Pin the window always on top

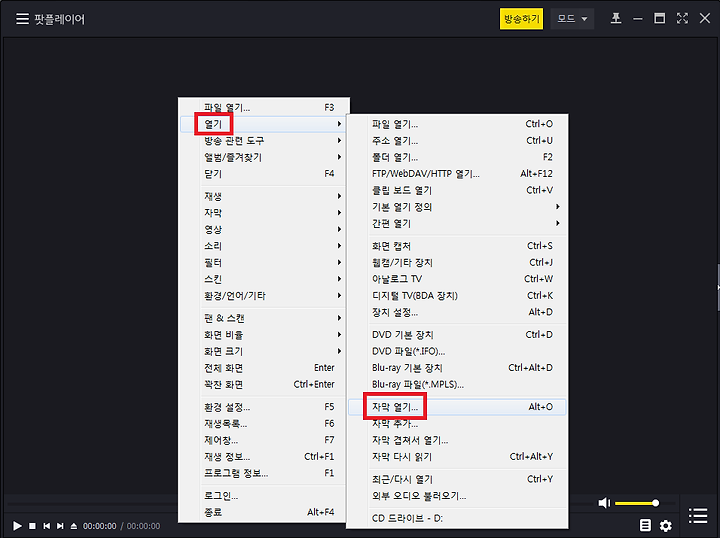tap(616, 18)
